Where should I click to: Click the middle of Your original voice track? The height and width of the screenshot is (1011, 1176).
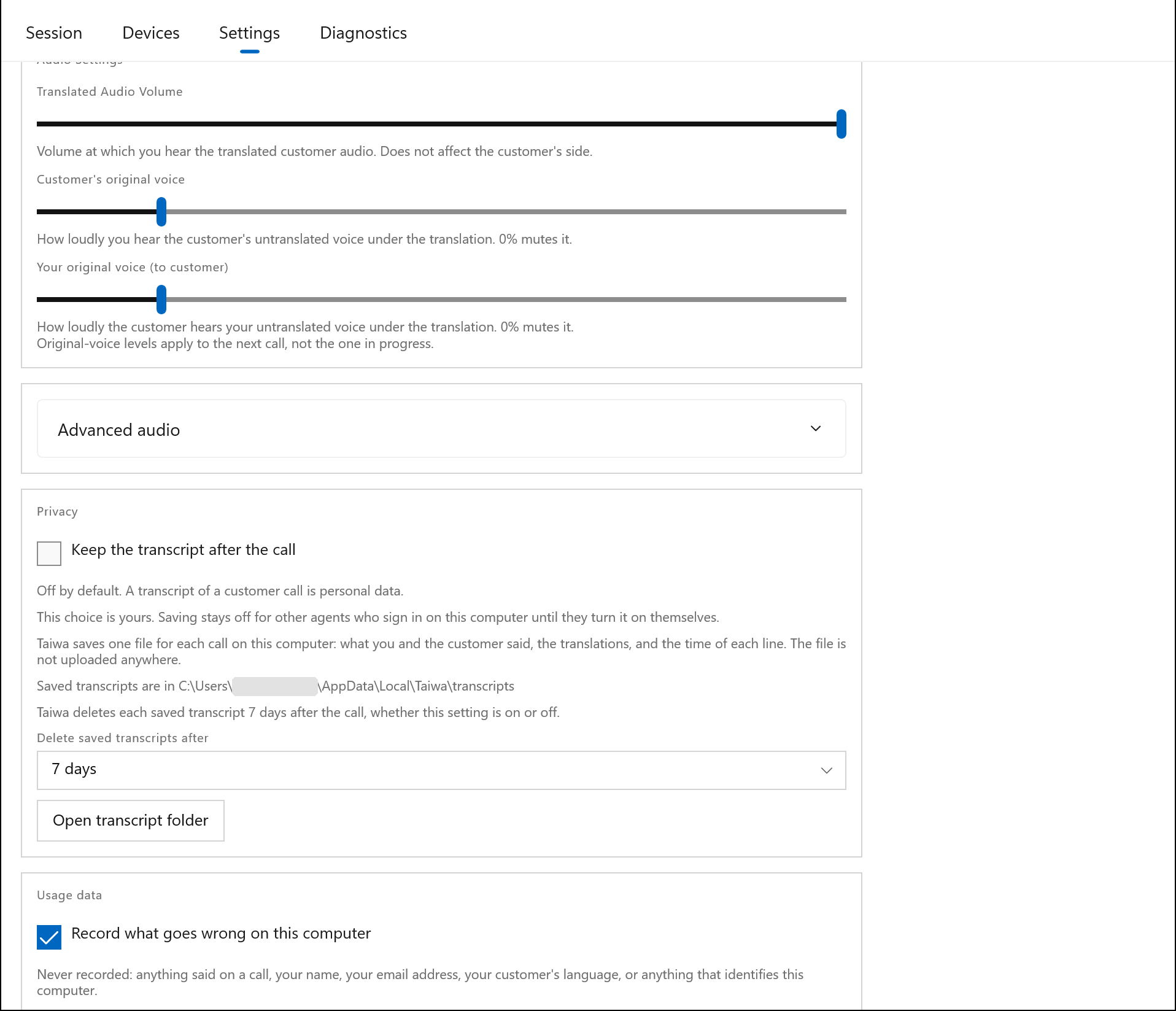tap(441, 300)
